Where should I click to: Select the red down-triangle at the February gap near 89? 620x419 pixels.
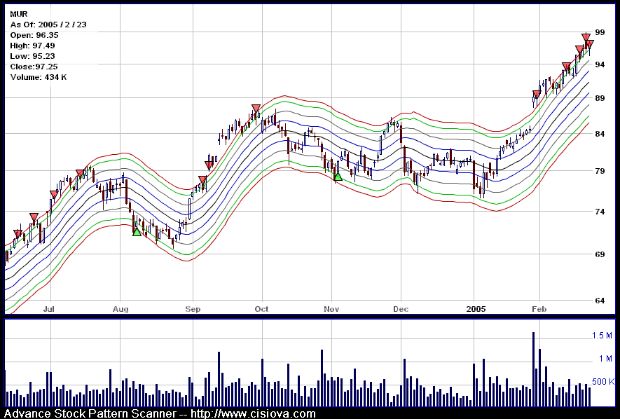click(536, 94)
